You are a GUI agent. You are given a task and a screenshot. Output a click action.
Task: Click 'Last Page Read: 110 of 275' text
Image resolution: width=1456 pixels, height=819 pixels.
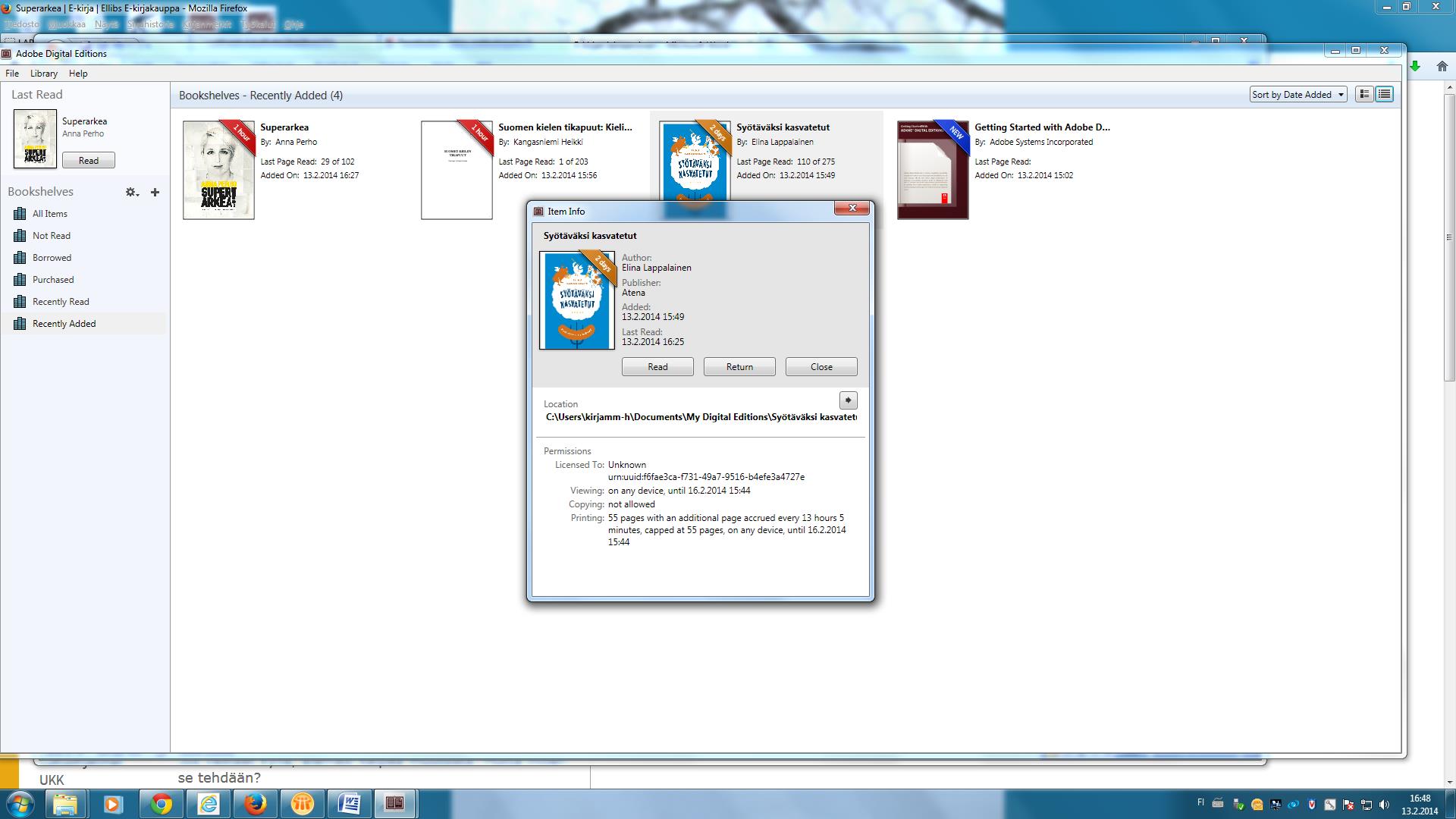click(786, 162)
